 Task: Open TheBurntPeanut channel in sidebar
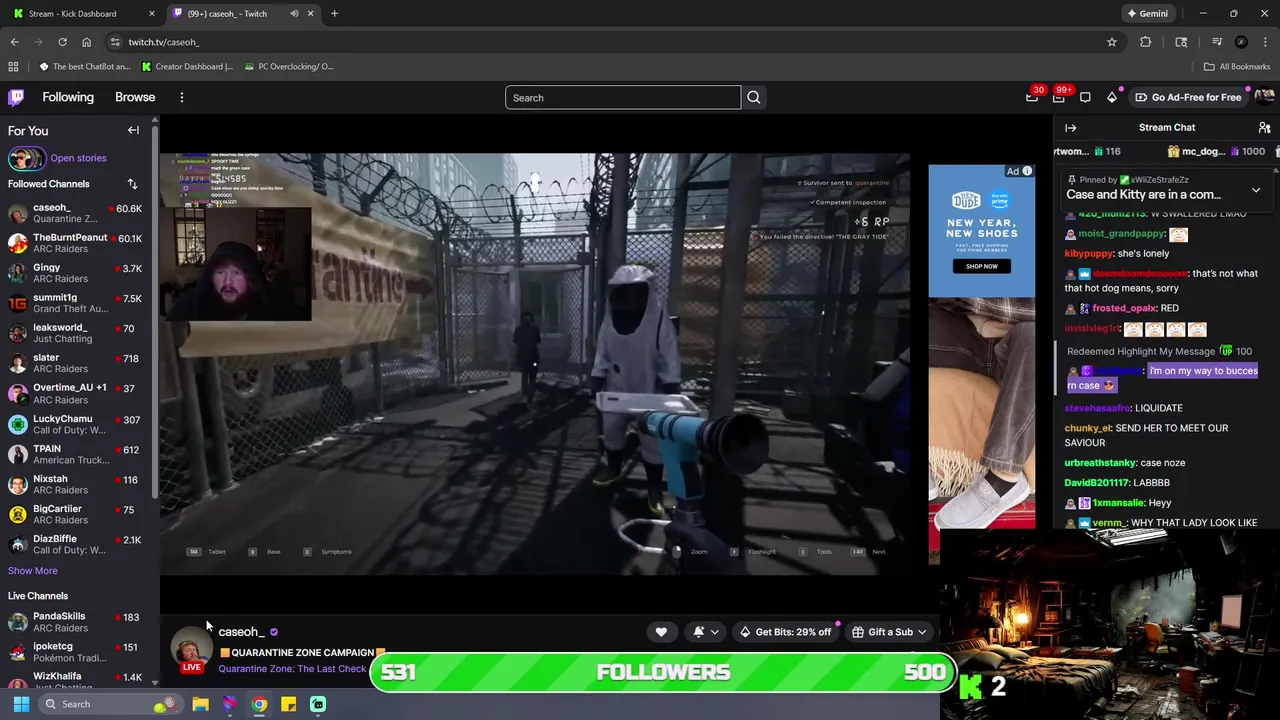coord(75,243)
